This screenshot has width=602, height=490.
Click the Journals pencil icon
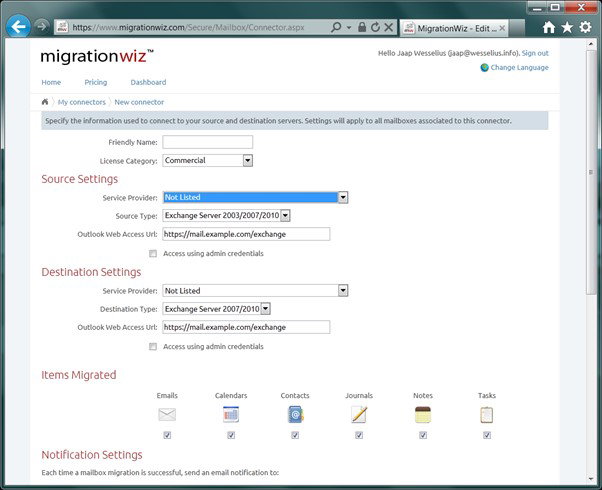[x=359, y=415]
